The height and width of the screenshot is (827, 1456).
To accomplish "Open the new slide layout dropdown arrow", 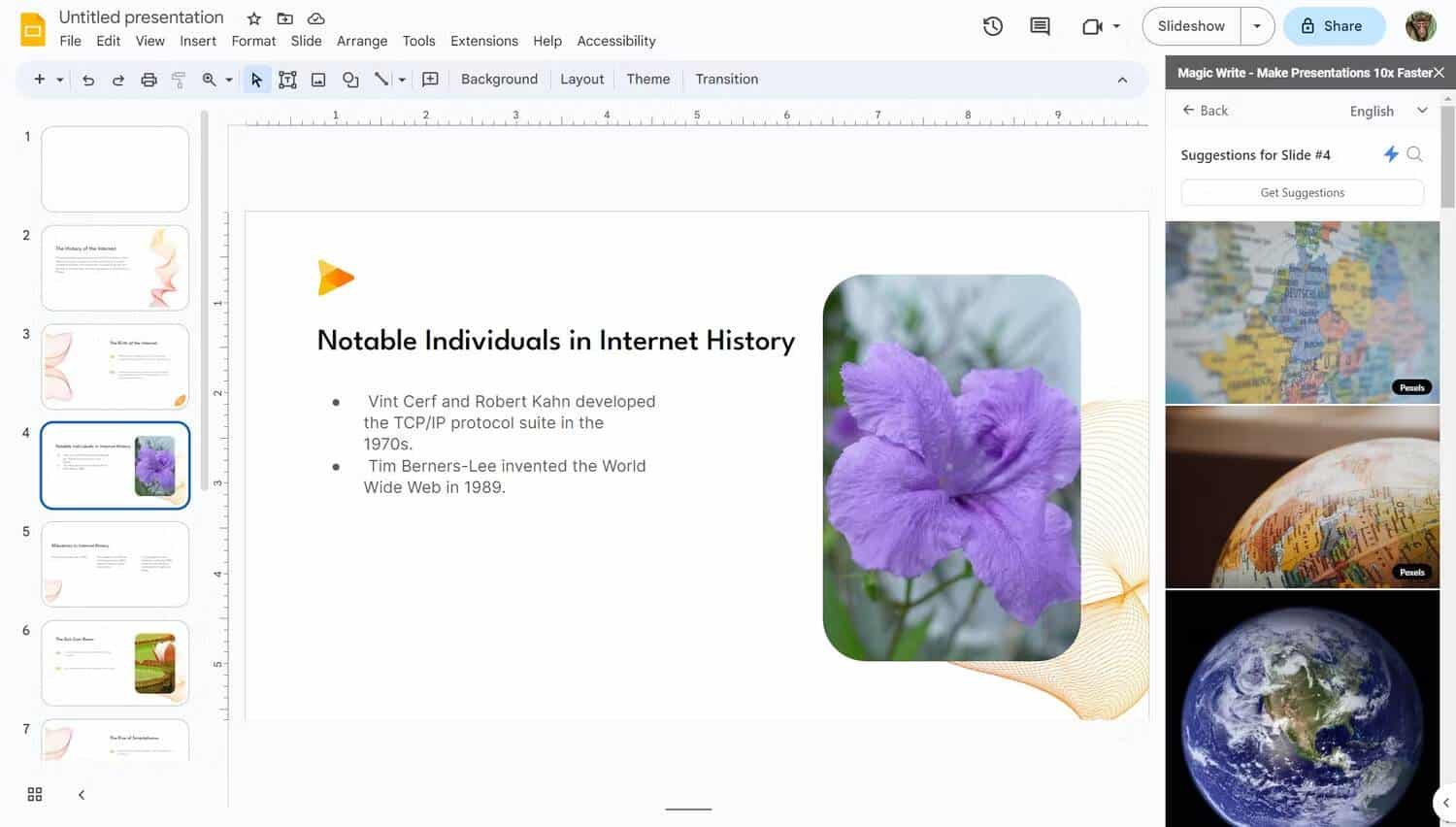I will (x=60, y=80).
